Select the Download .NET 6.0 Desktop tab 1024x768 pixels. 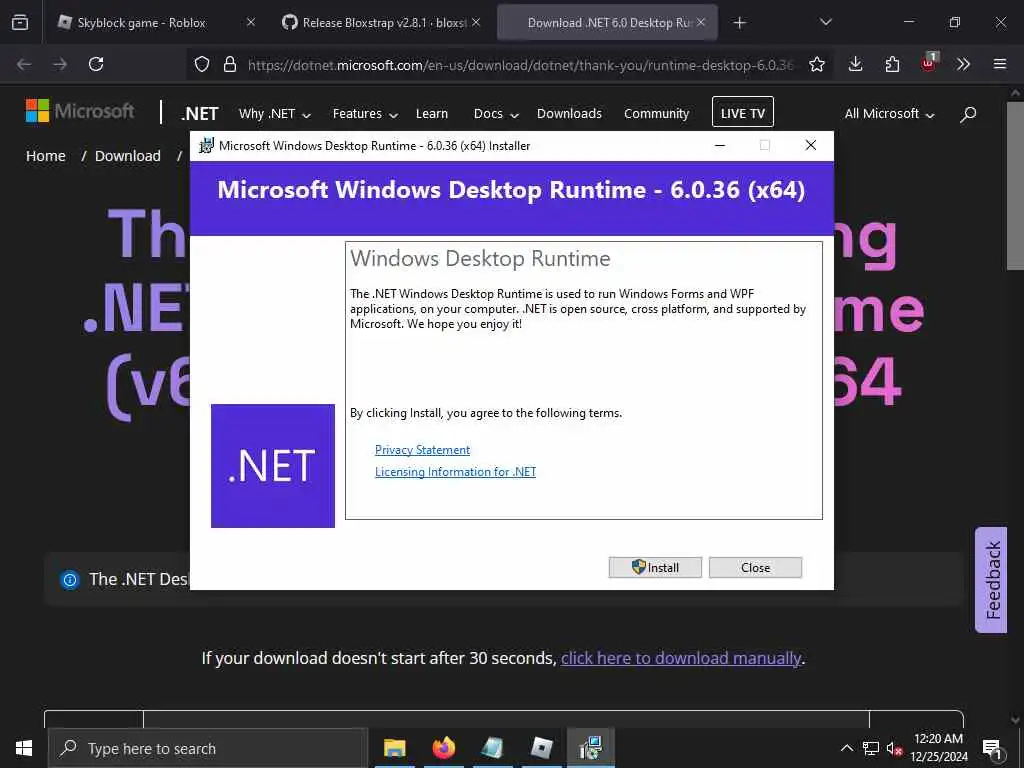click(x=607, y=23)
